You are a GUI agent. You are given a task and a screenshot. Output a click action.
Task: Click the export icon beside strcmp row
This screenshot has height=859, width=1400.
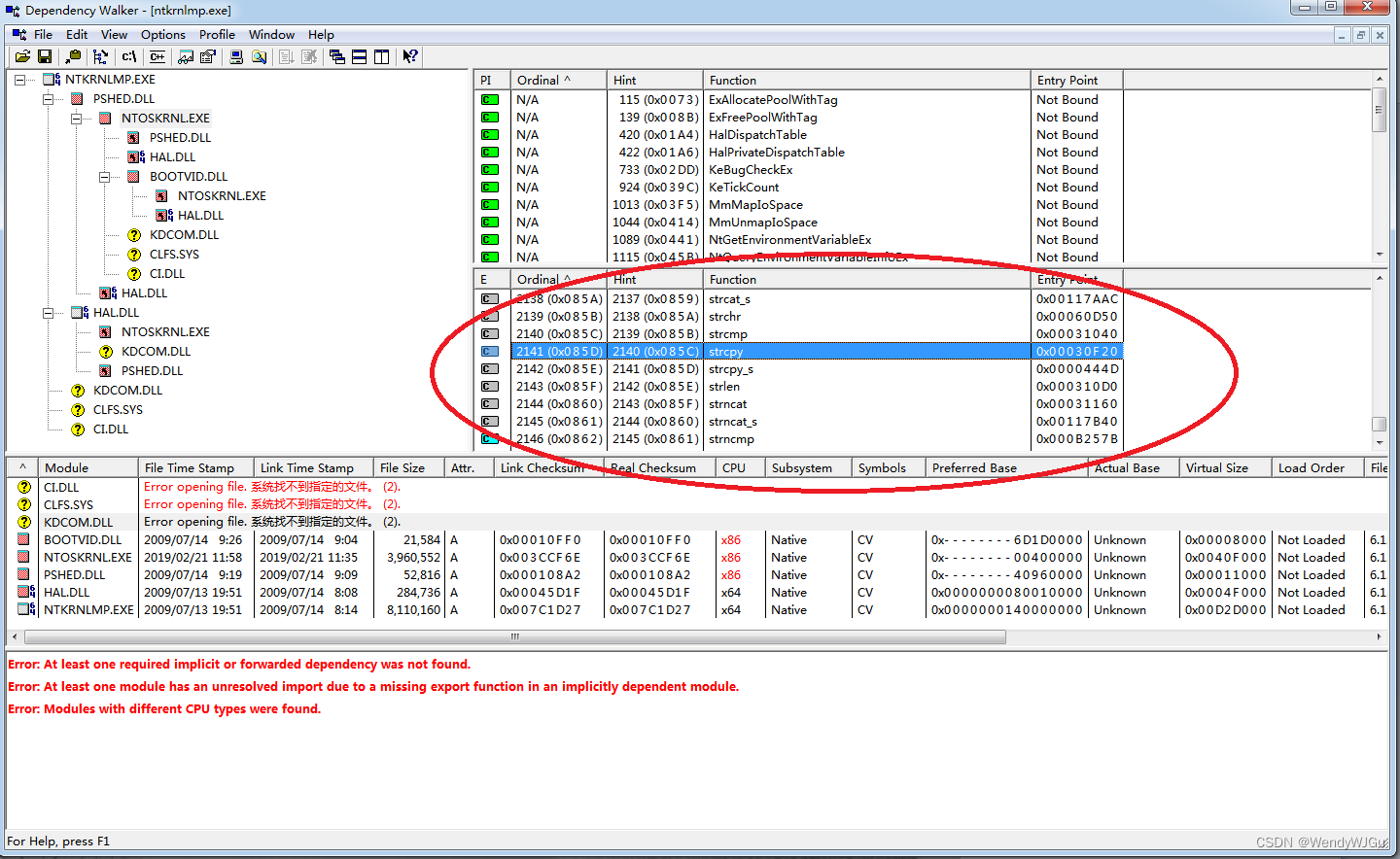point(490,334)
